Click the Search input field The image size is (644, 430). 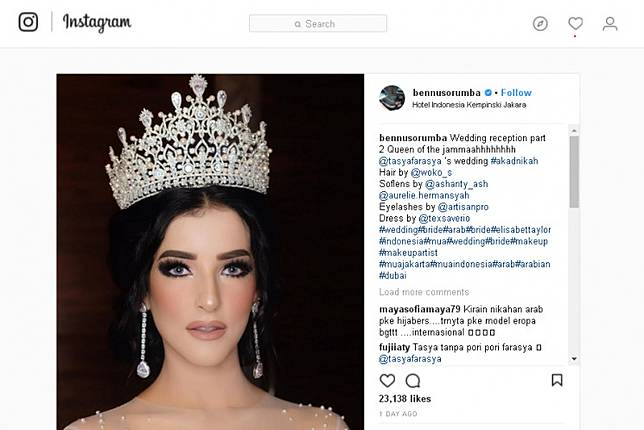[317, 23]
